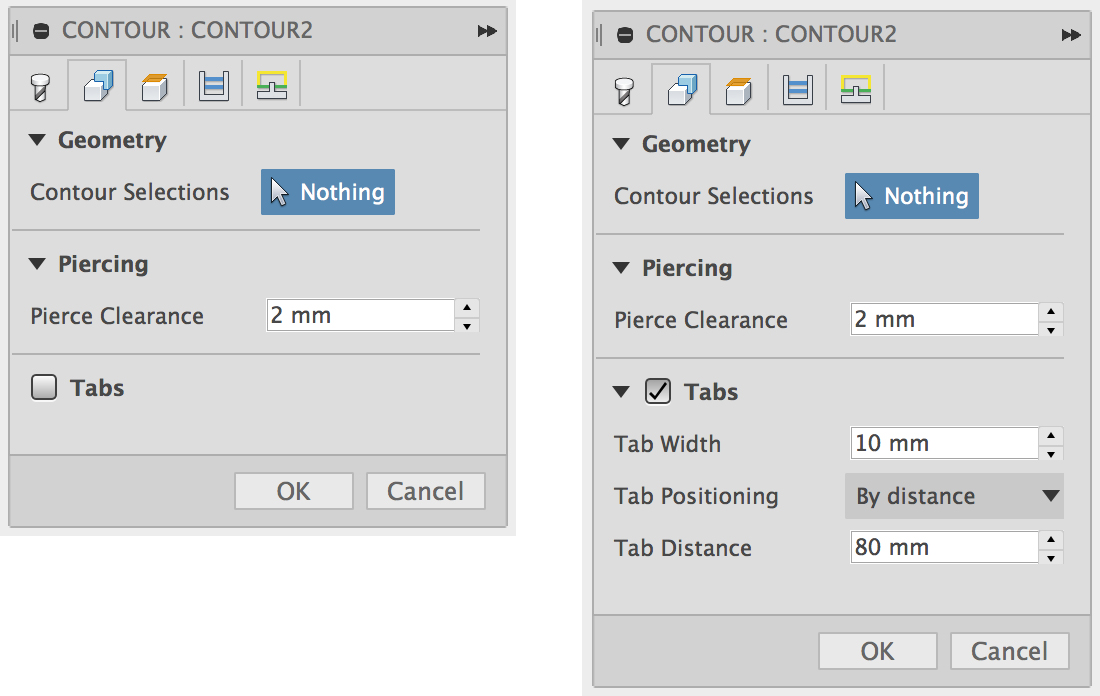This screenshot has height=696, width=1100.
Task: Click the double-arrow icon in the right dialog header
Action: [1071, 35]
